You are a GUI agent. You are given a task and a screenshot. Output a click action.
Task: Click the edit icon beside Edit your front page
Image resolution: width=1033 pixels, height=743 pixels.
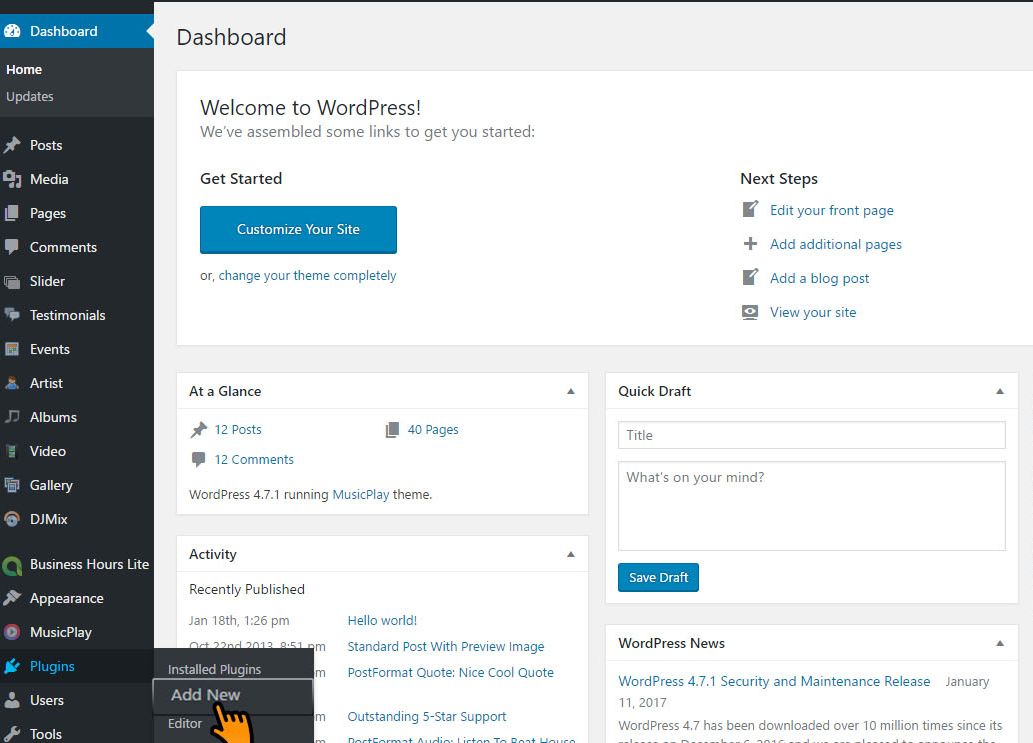tap(750, 209)
